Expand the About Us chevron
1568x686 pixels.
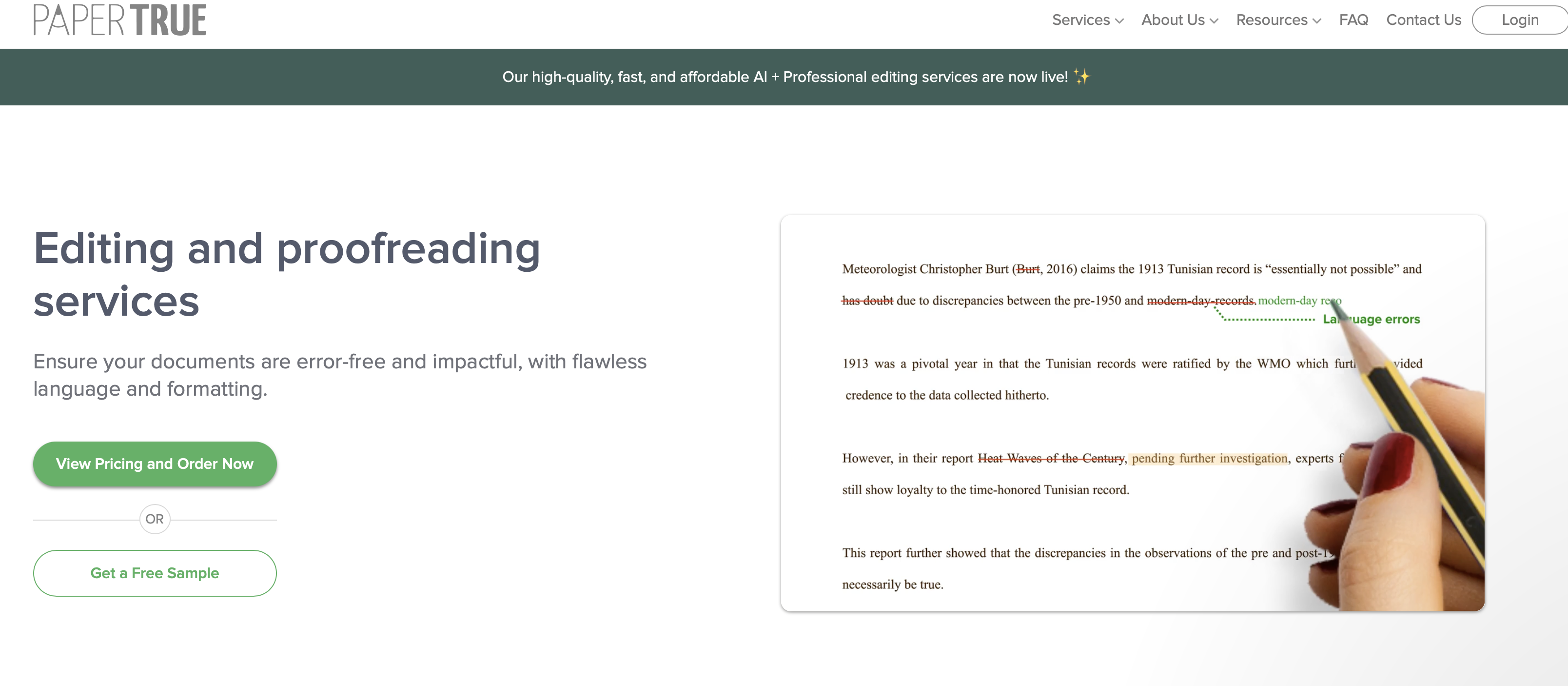coord(1215,20)
